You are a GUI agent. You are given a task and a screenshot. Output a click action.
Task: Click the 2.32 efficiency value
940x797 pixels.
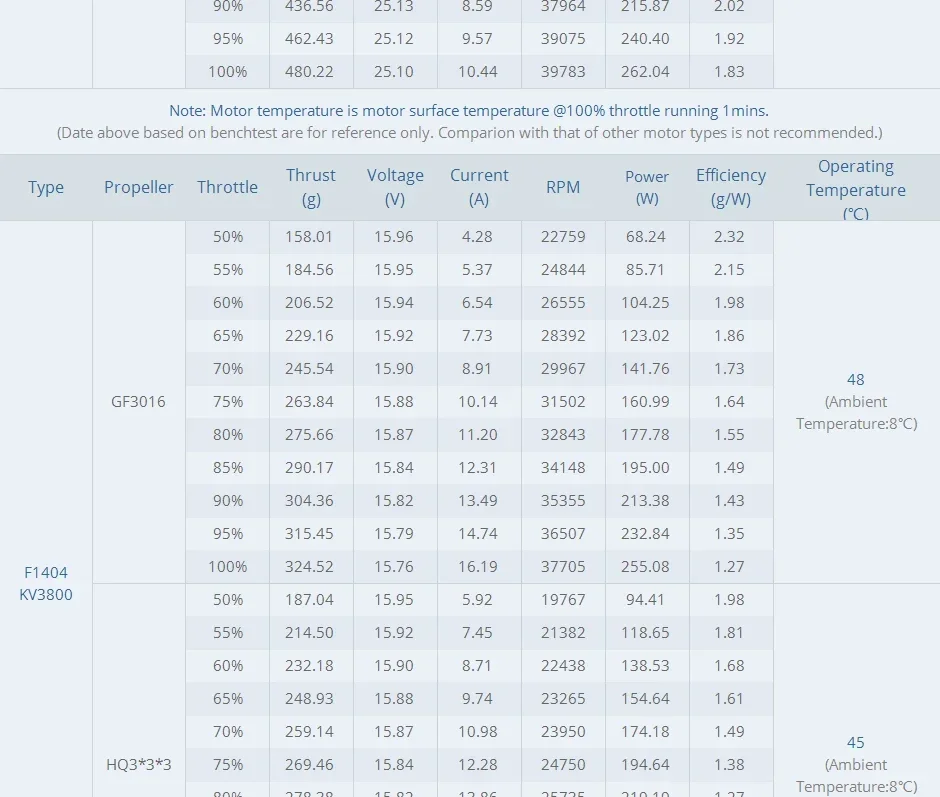pos(730,237)
